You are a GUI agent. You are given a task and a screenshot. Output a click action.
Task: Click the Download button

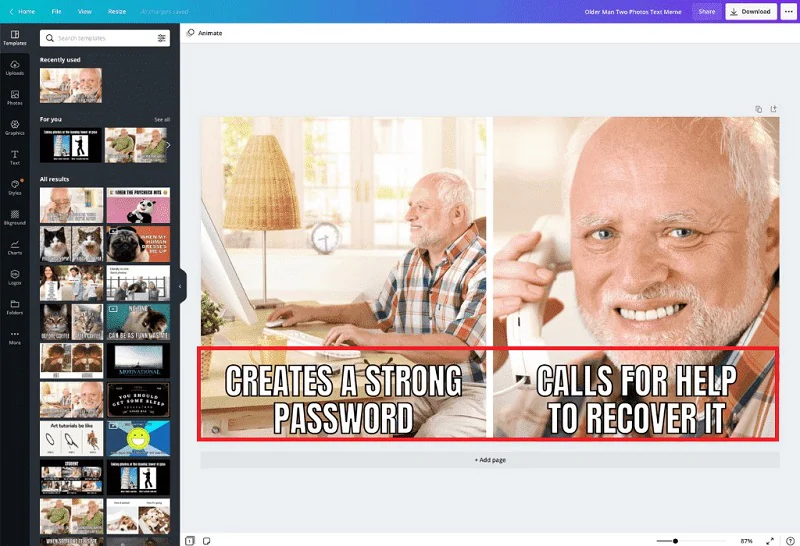(751, 11)
